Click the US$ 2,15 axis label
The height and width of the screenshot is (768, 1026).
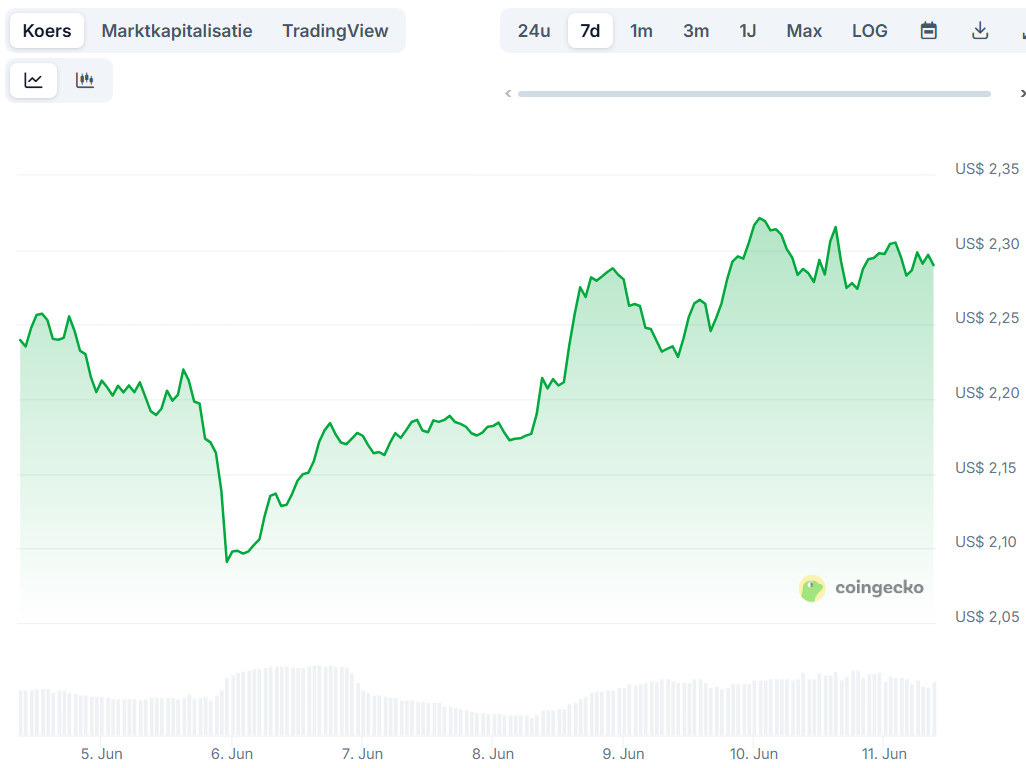click(x=985, y=468)
